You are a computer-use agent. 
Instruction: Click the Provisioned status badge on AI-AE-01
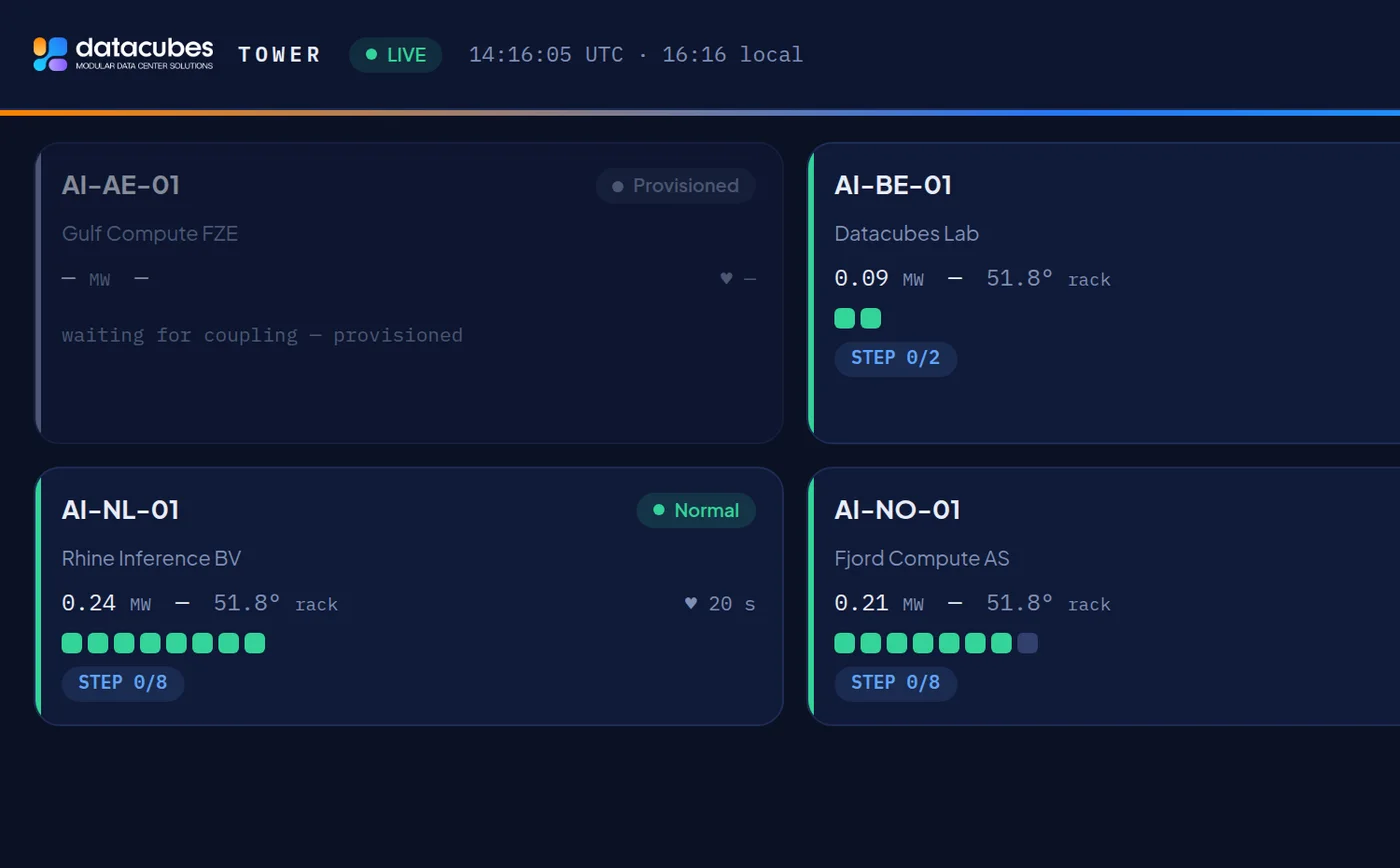pos(676,186)
